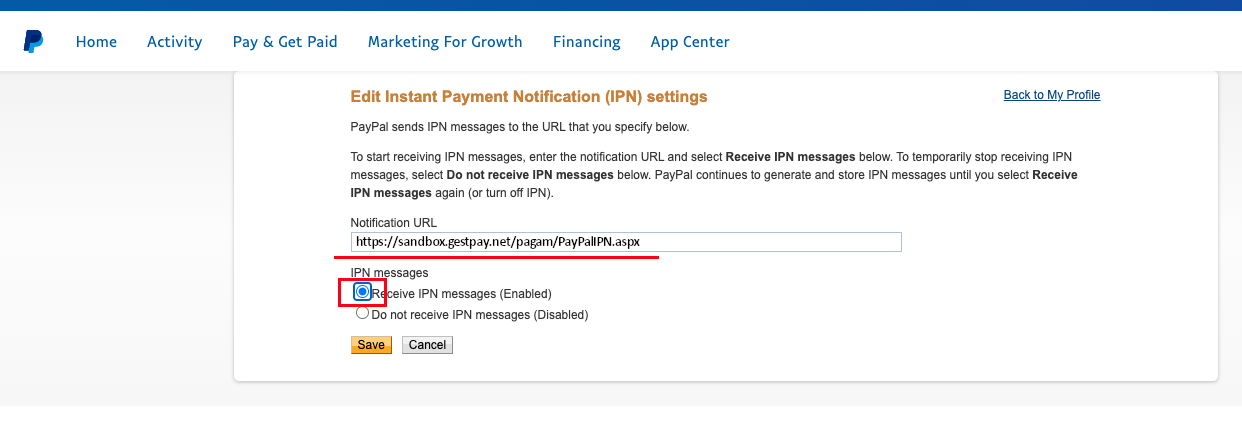
Task: Click the Edit Instant Payment Notification heading
Action: tap(529, 97)
